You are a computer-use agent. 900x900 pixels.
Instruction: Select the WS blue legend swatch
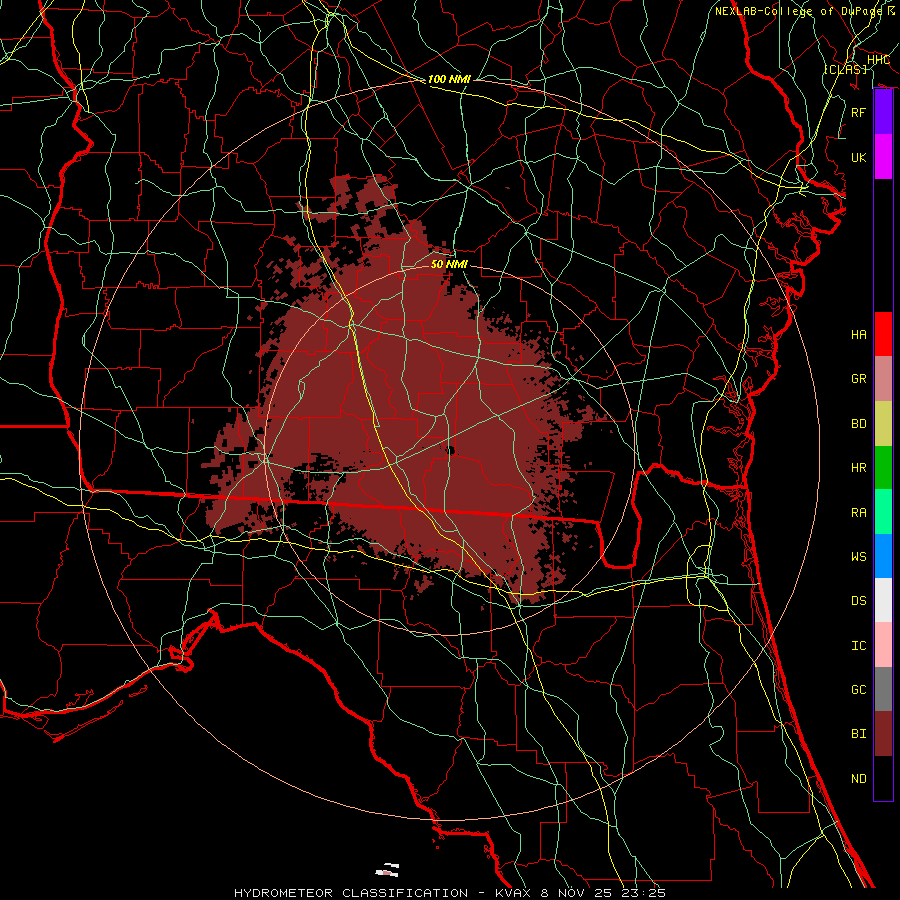[x=883, y=556]
